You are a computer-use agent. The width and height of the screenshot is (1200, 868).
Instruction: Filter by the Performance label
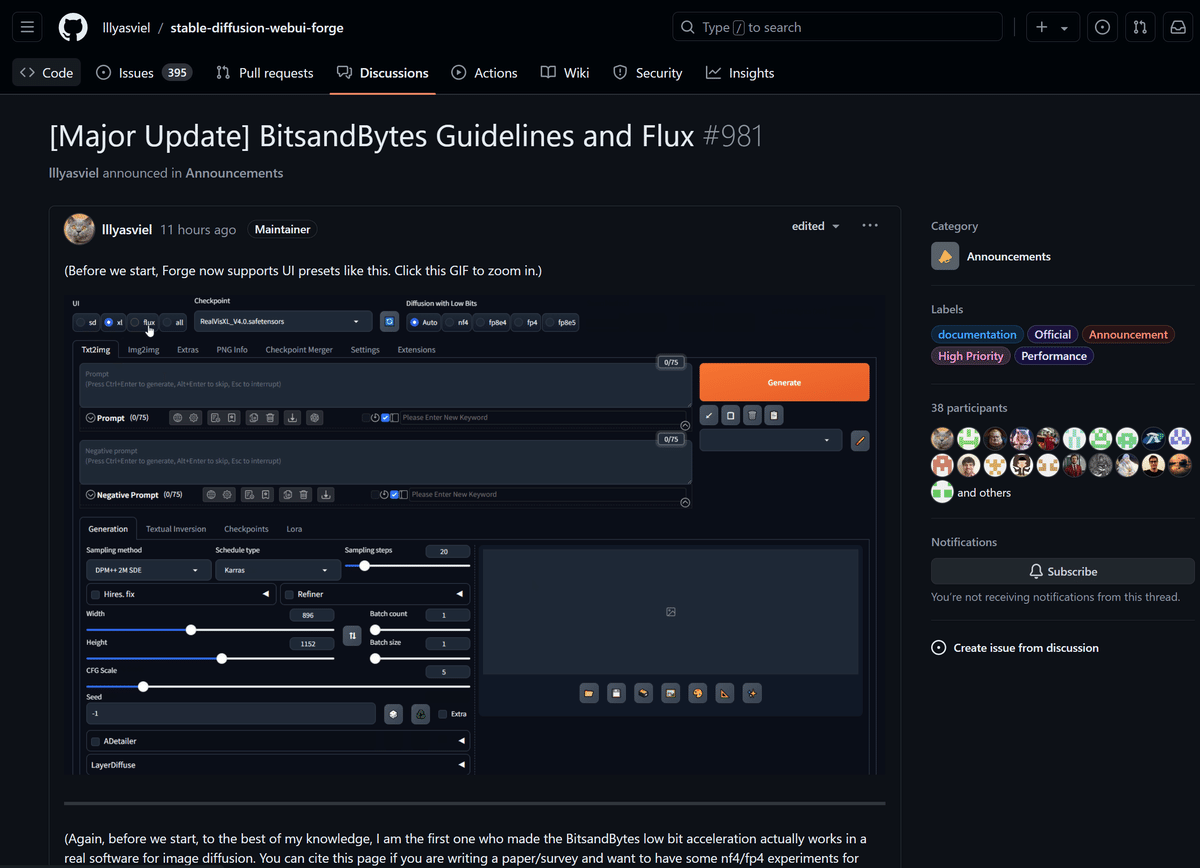1054,356
